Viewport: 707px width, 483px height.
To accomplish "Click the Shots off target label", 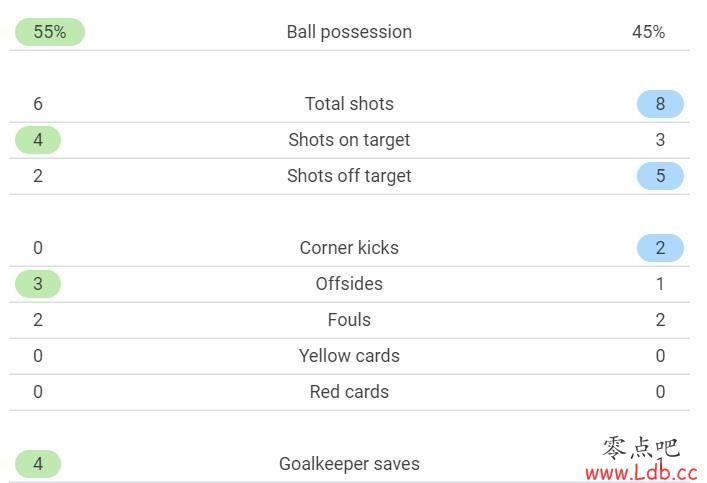I will click(x=349, y=176).
